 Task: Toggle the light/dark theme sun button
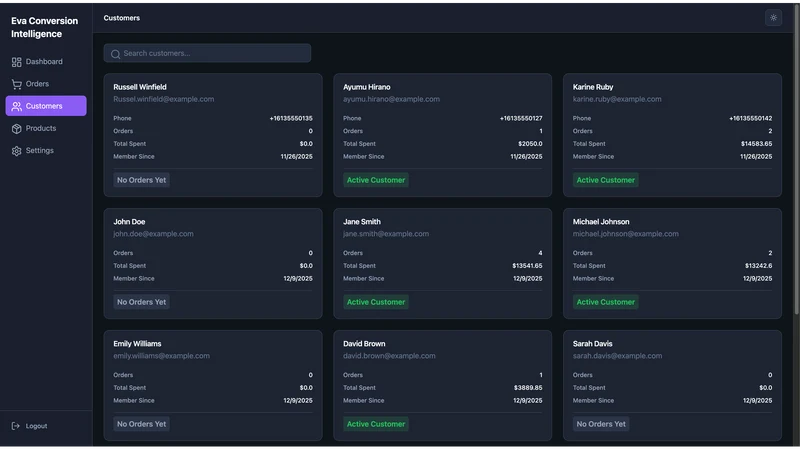pos(773,18)
